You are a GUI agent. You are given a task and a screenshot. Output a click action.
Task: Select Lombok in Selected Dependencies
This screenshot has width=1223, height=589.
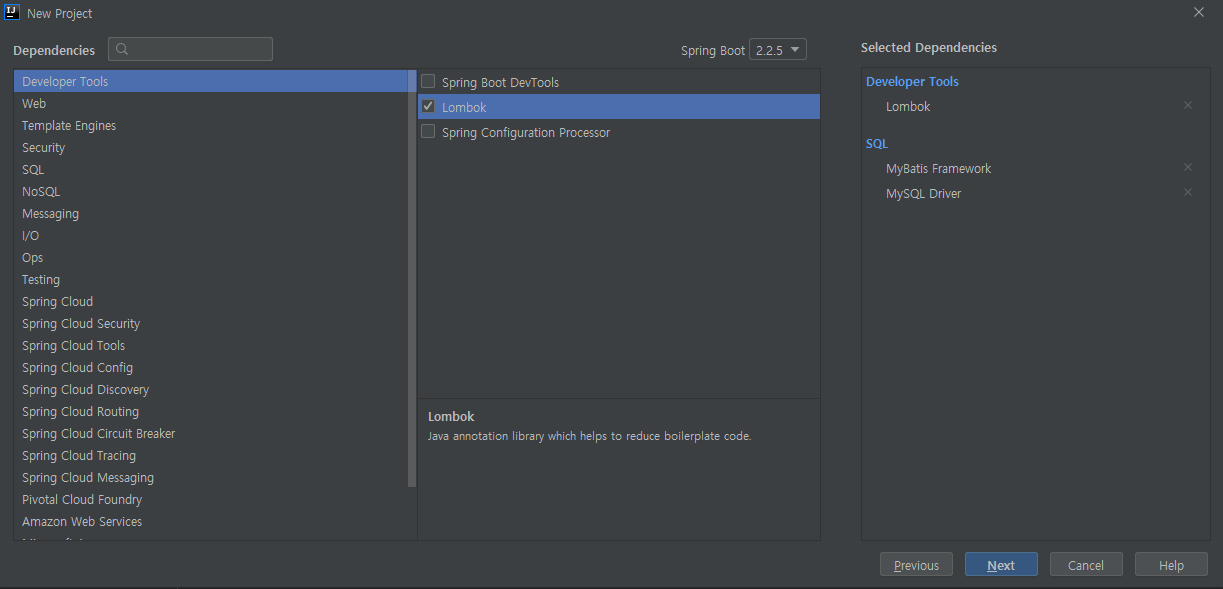(908, 106)
